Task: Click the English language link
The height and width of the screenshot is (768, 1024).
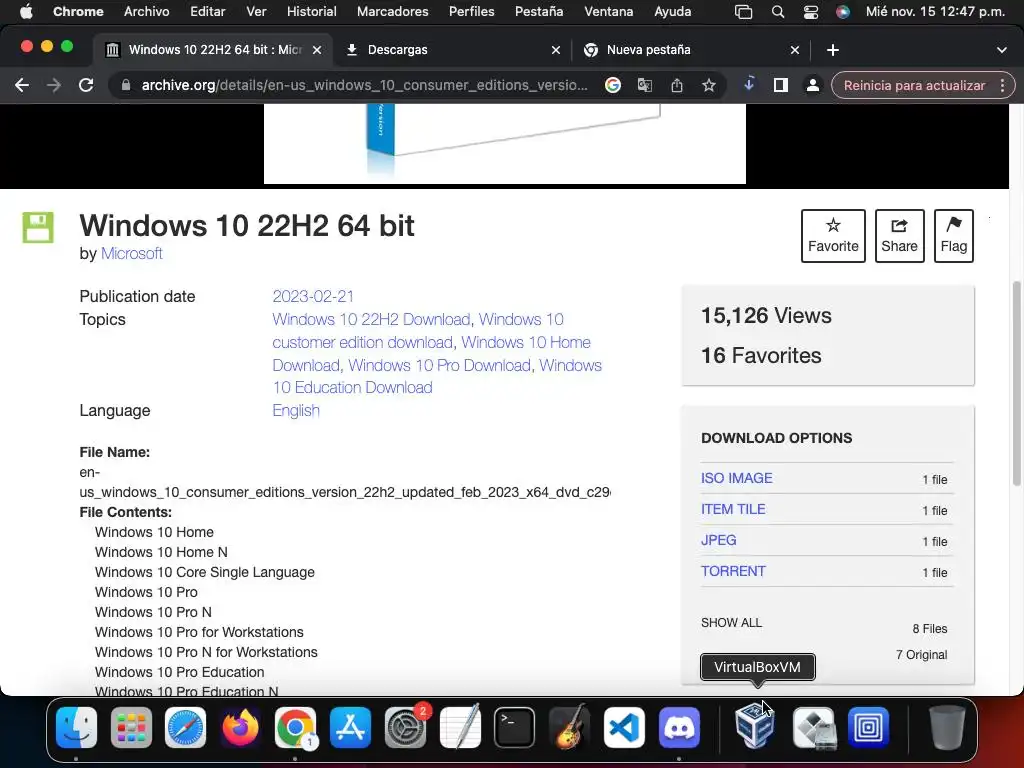Action: coord(296,410)
